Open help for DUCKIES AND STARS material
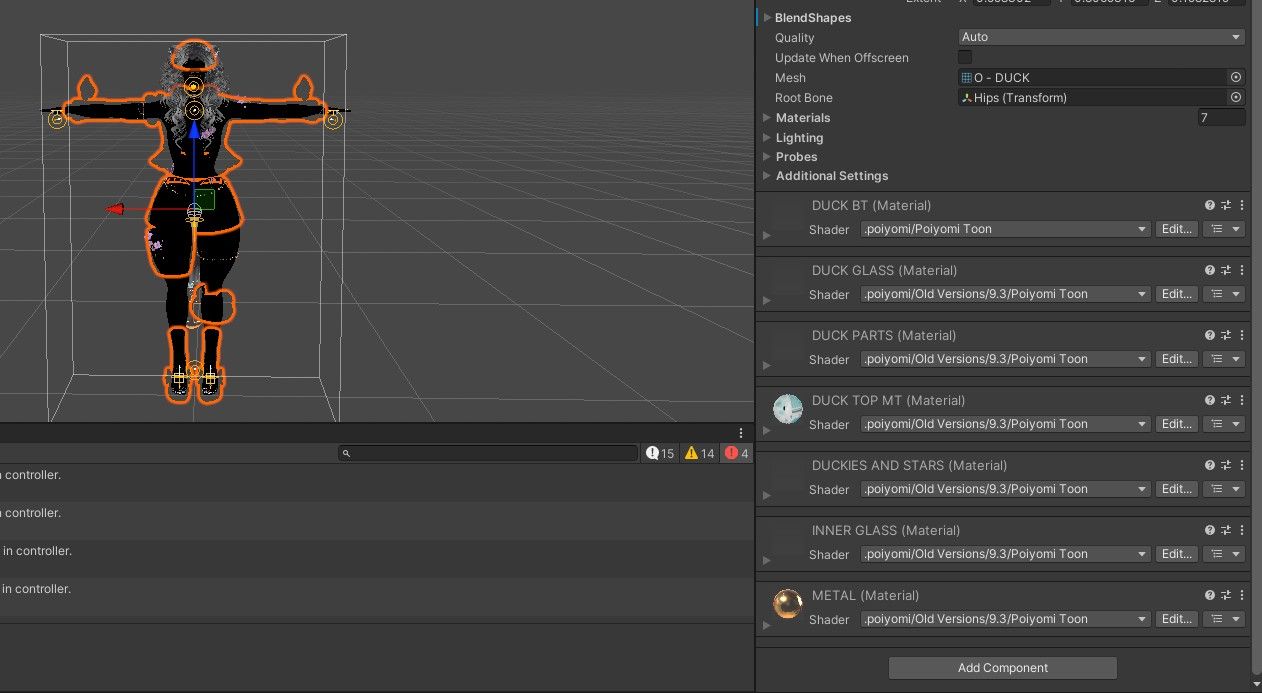This screenshot has width=1262, height=693. (x=1210, y=465)
